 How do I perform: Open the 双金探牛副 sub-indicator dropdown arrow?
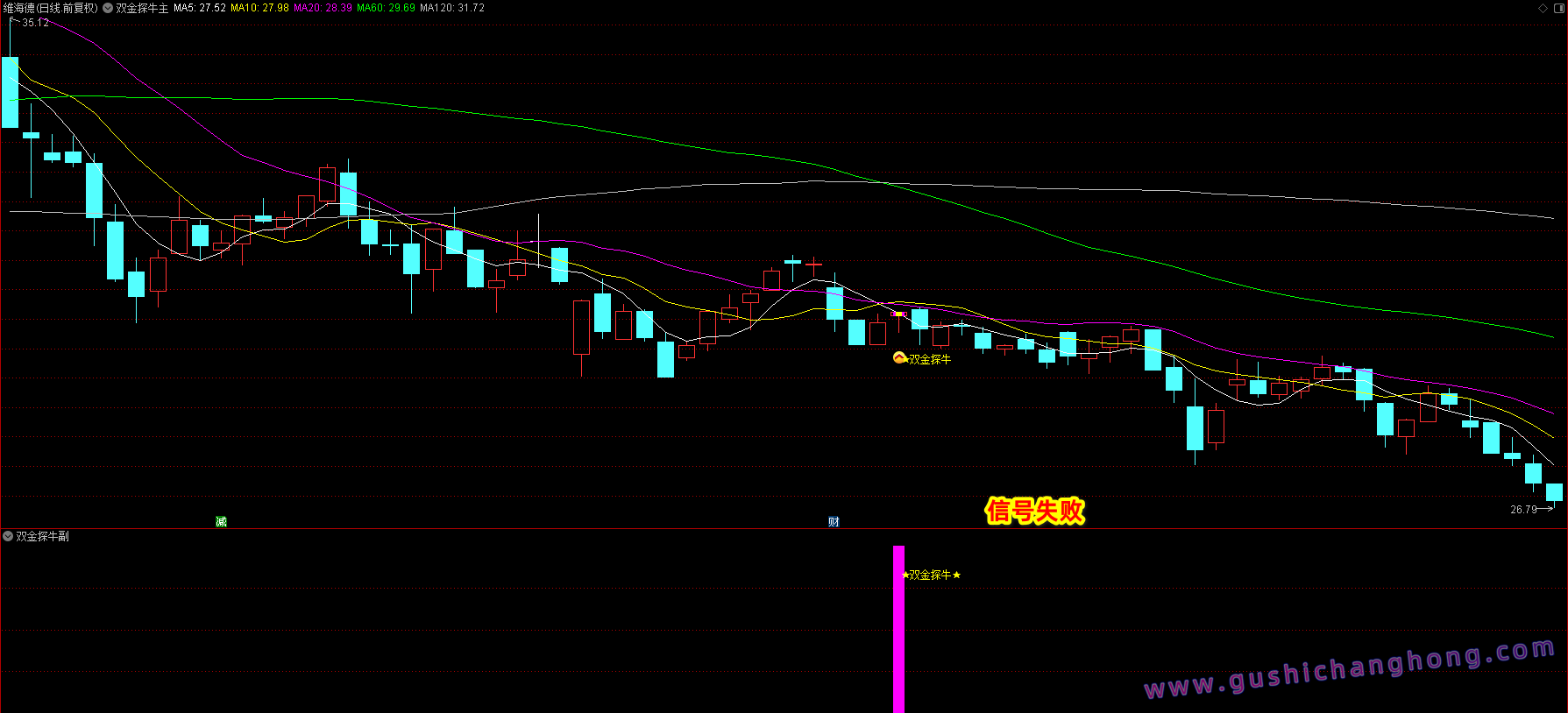(x=8, y=536)
